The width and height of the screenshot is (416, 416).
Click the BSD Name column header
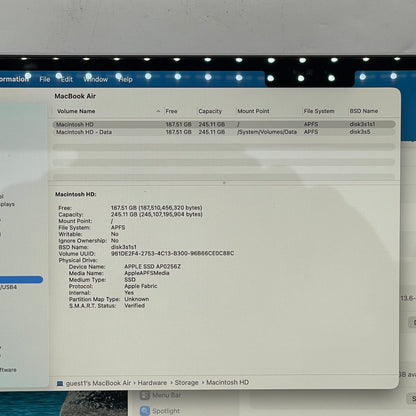point(364,111)
